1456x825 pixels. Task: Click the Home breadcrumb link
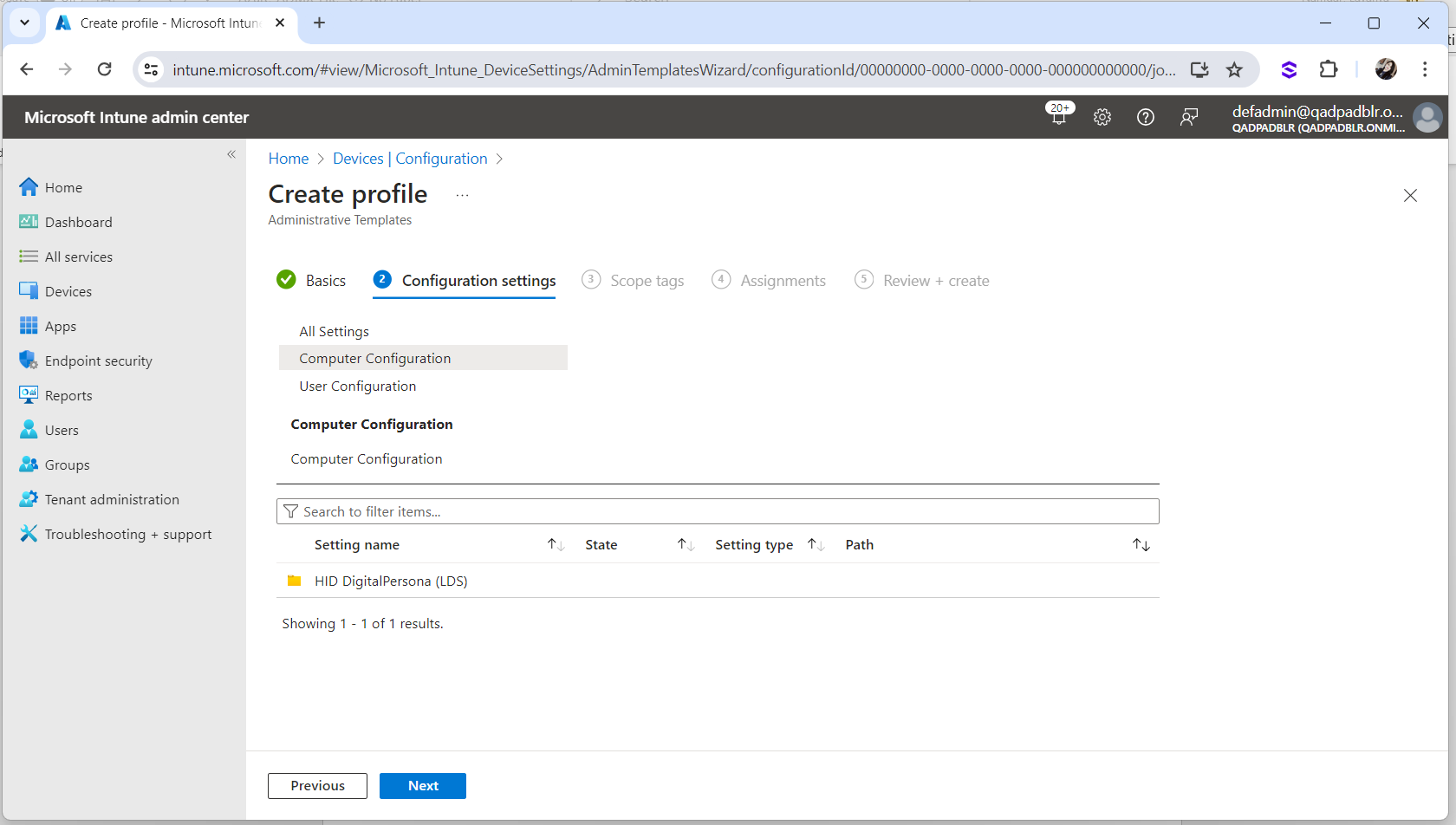point(289,159)
